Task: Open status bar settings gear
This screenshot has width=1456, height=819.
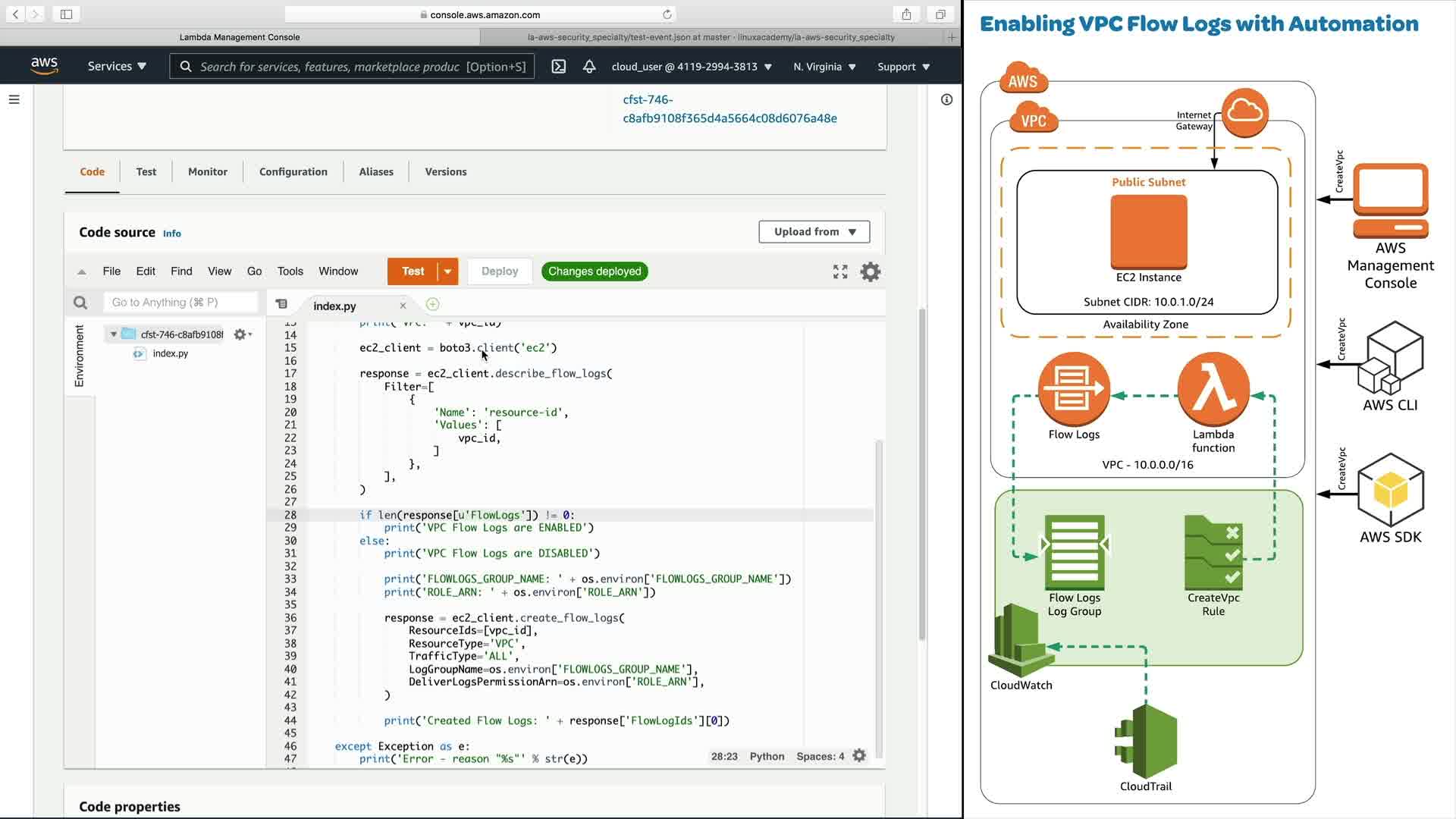Action: [859, 756]
